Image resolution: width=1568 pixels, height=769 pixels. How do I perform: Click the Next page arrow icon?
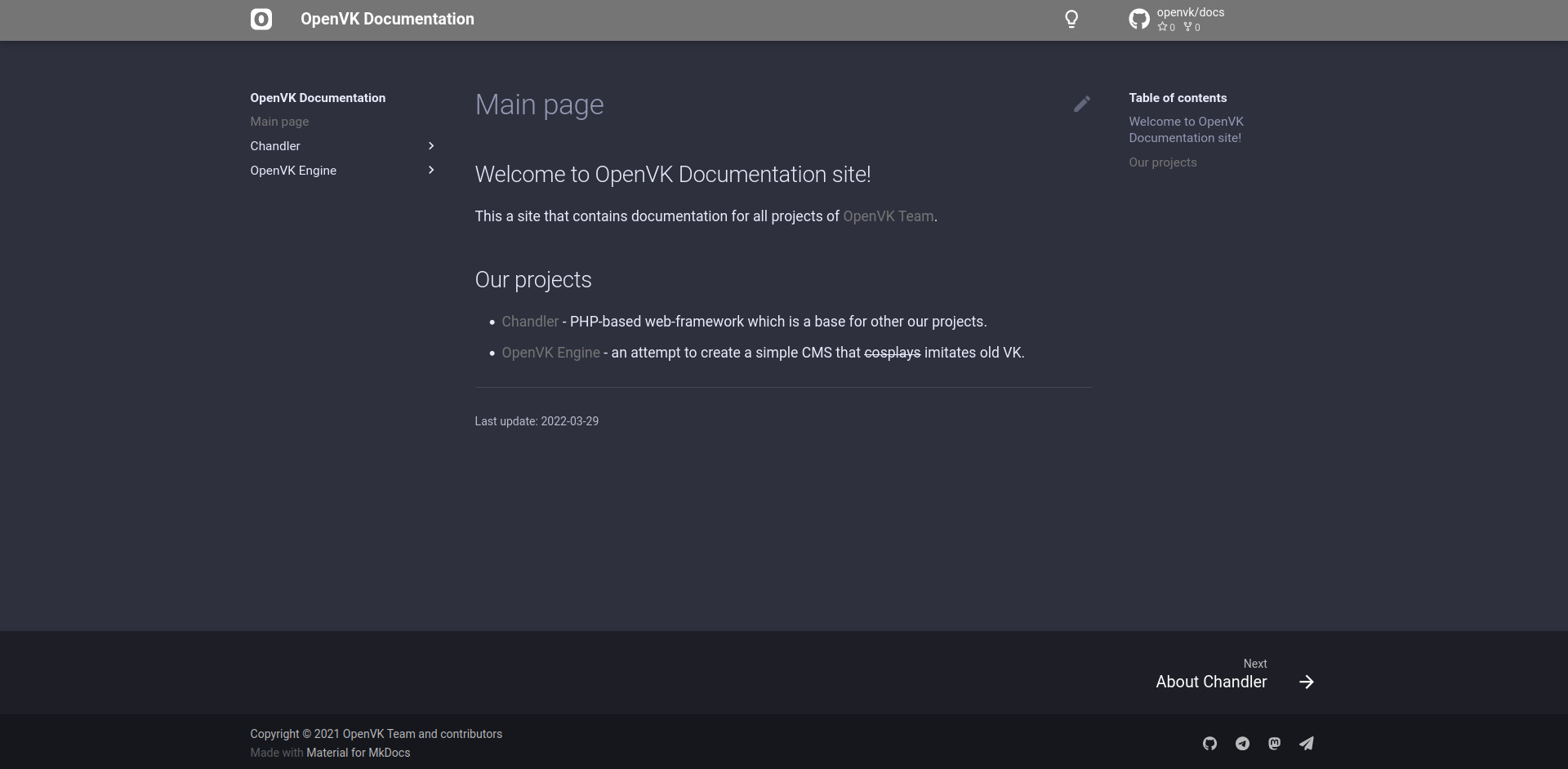(x=1306, y=682)
